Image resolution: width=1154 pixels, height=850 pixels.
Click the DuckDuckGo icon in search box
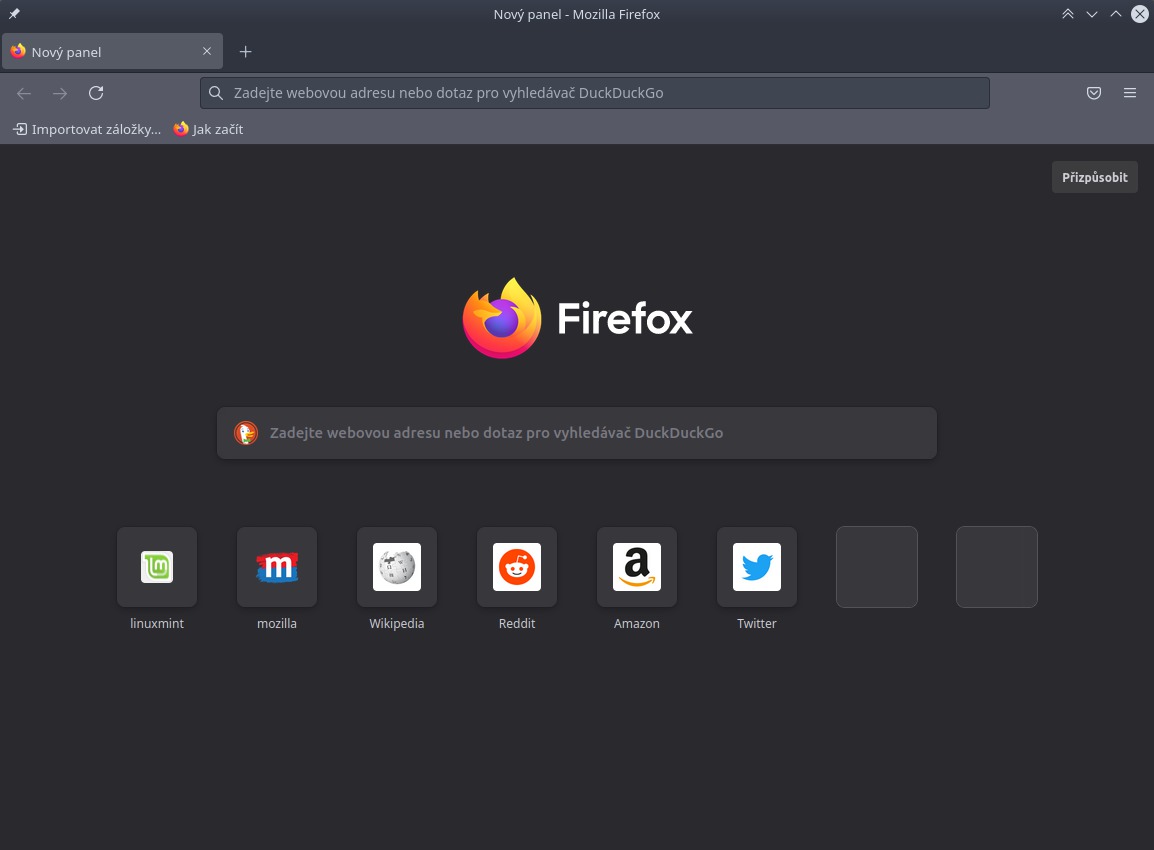[x=246, y=433]
